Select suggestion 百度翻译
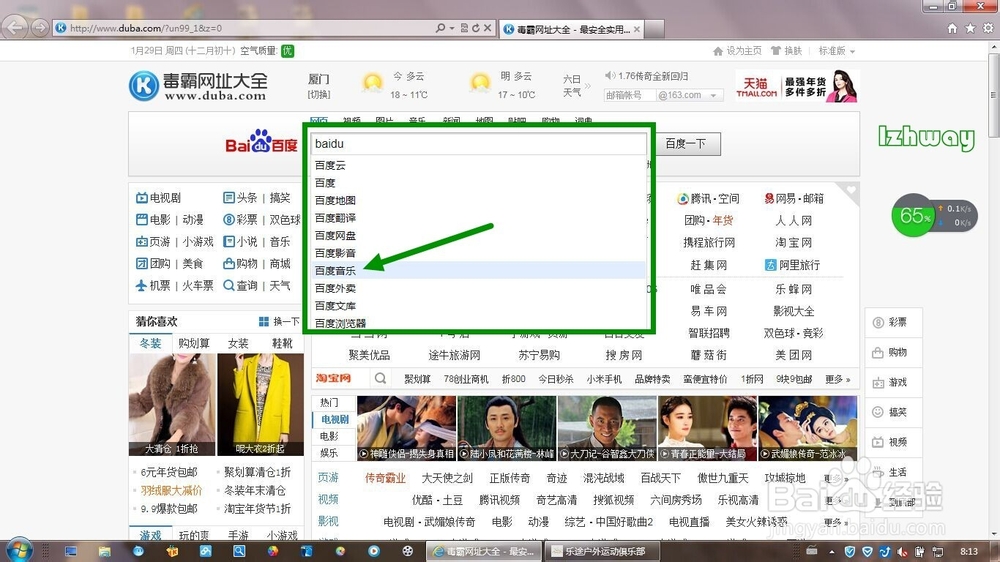Screen dimensions: 1000x562 pos(478,218)
